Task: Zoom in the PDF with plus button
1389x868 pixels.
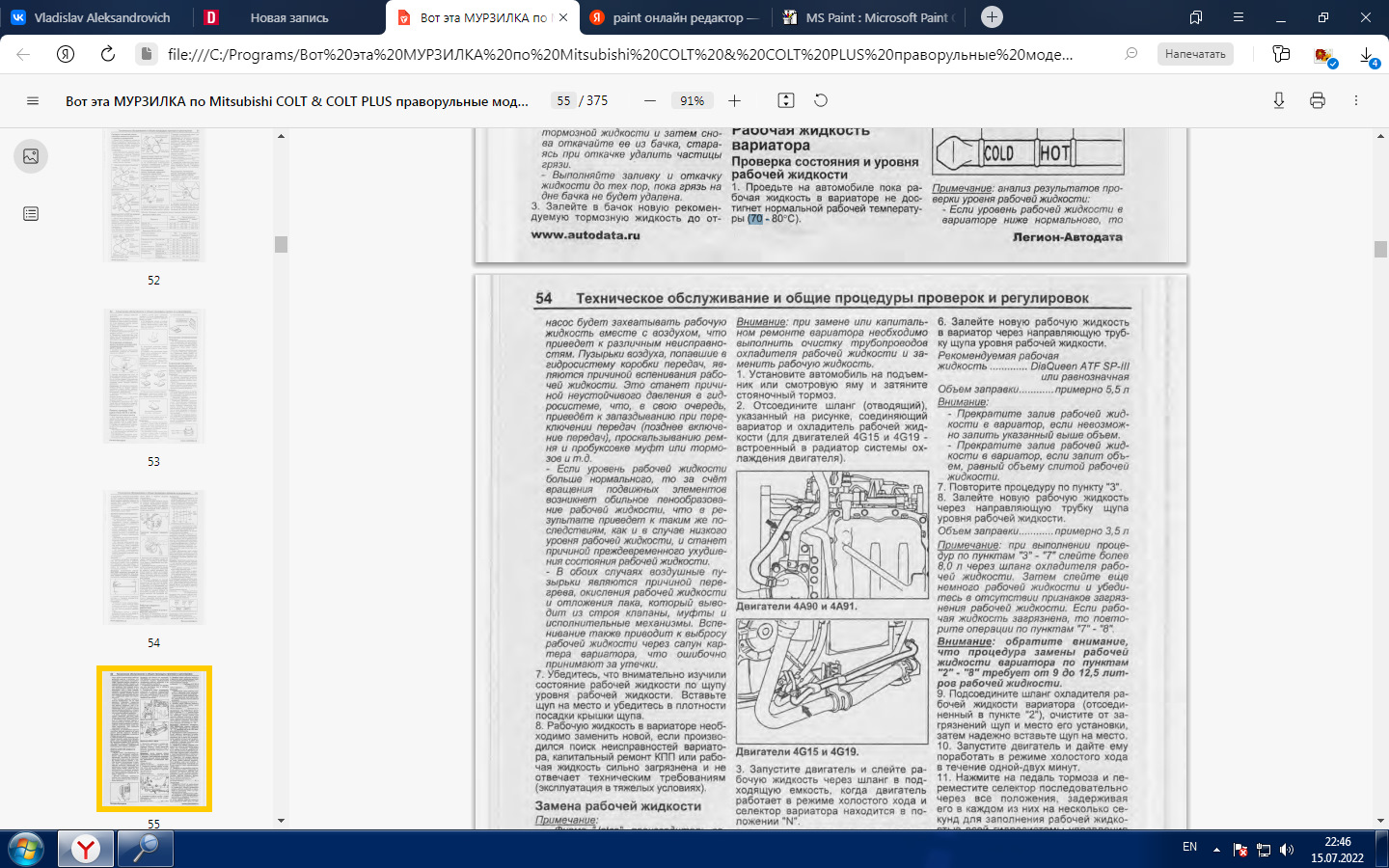Action: click(734, 100)
